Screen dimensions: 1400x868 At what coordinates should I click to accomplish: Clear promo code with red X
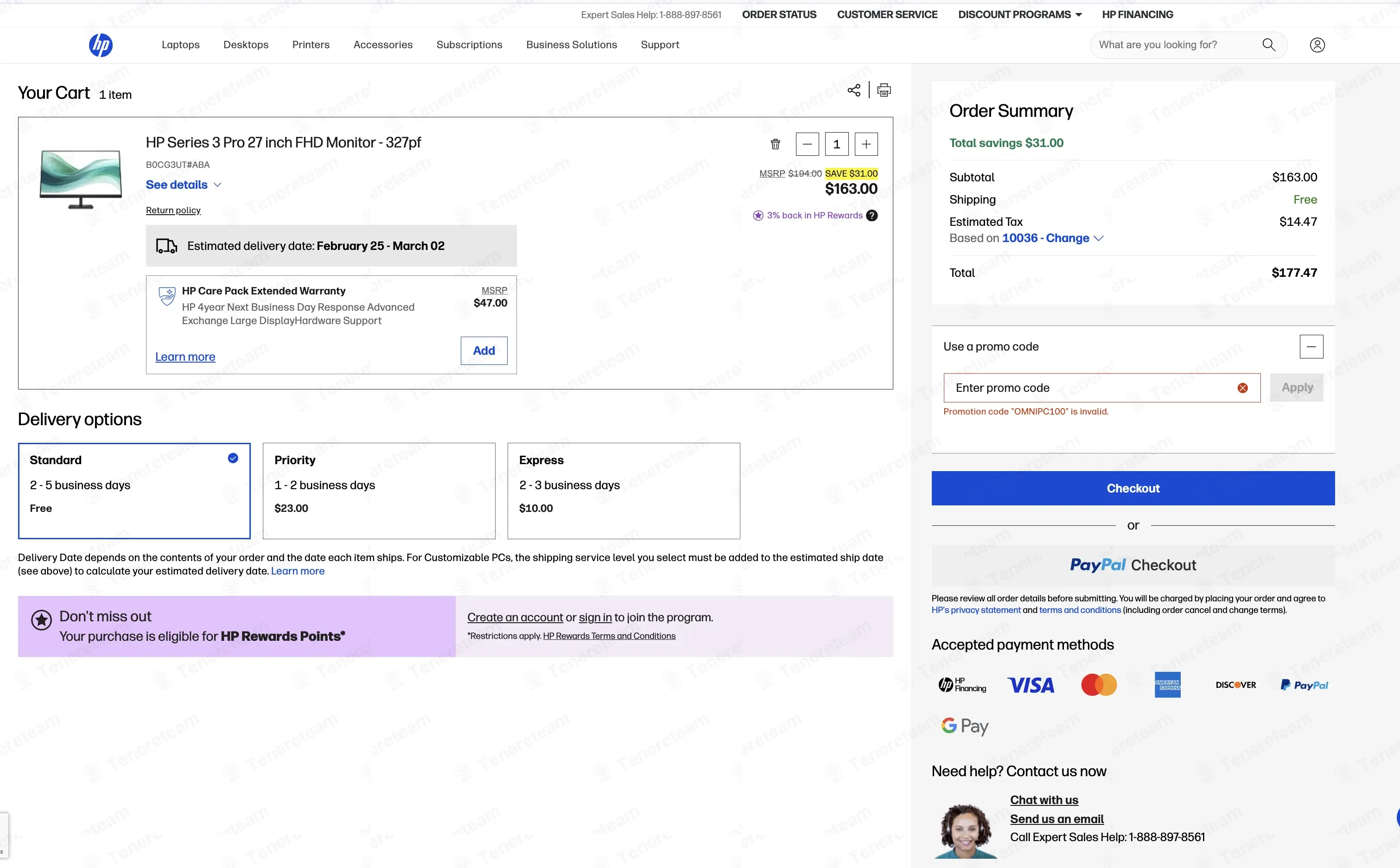click(1243, 388)
